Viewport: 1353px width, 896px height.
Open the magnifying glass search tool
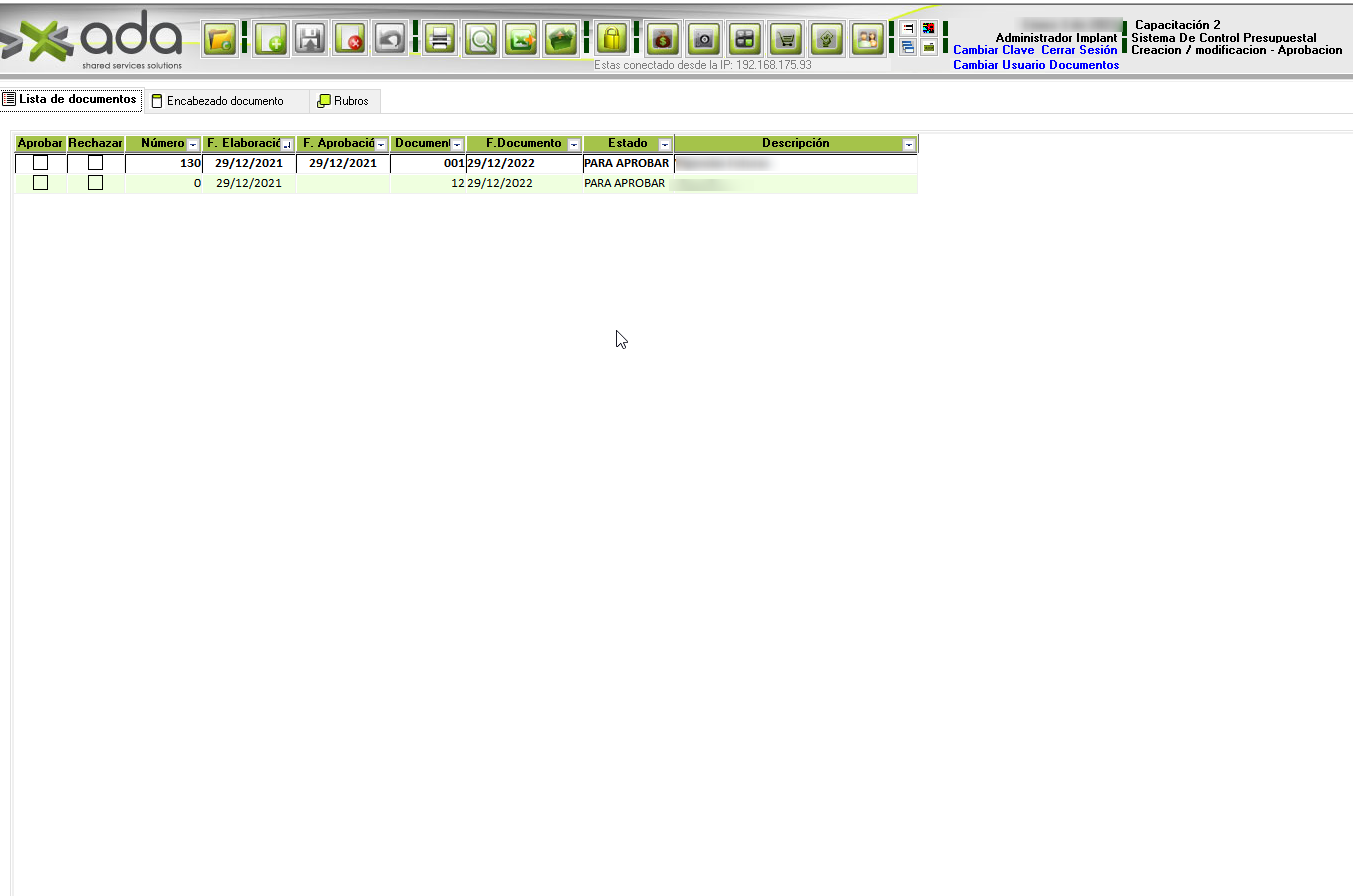(x=481, y=40)
